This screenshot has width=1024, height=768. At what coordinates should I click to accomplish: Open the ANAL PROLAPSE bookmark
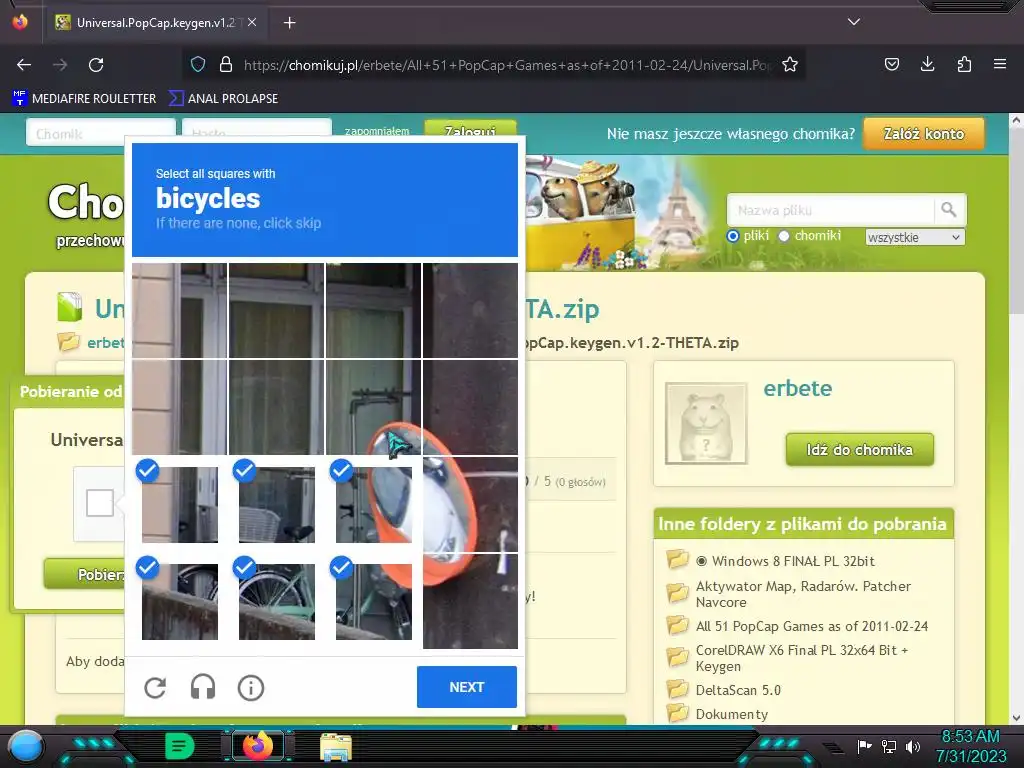[223, 99]
